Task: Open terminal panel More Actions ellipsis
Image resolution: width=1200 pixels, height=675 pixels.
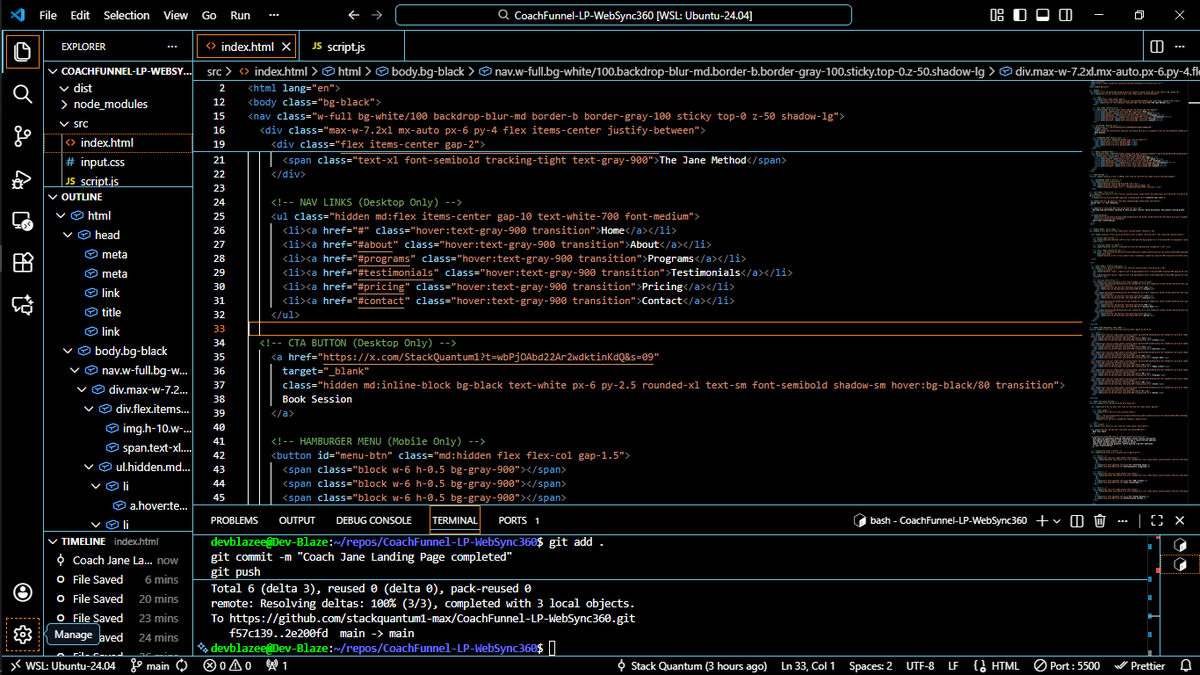Action: [x=1123, y=520]
